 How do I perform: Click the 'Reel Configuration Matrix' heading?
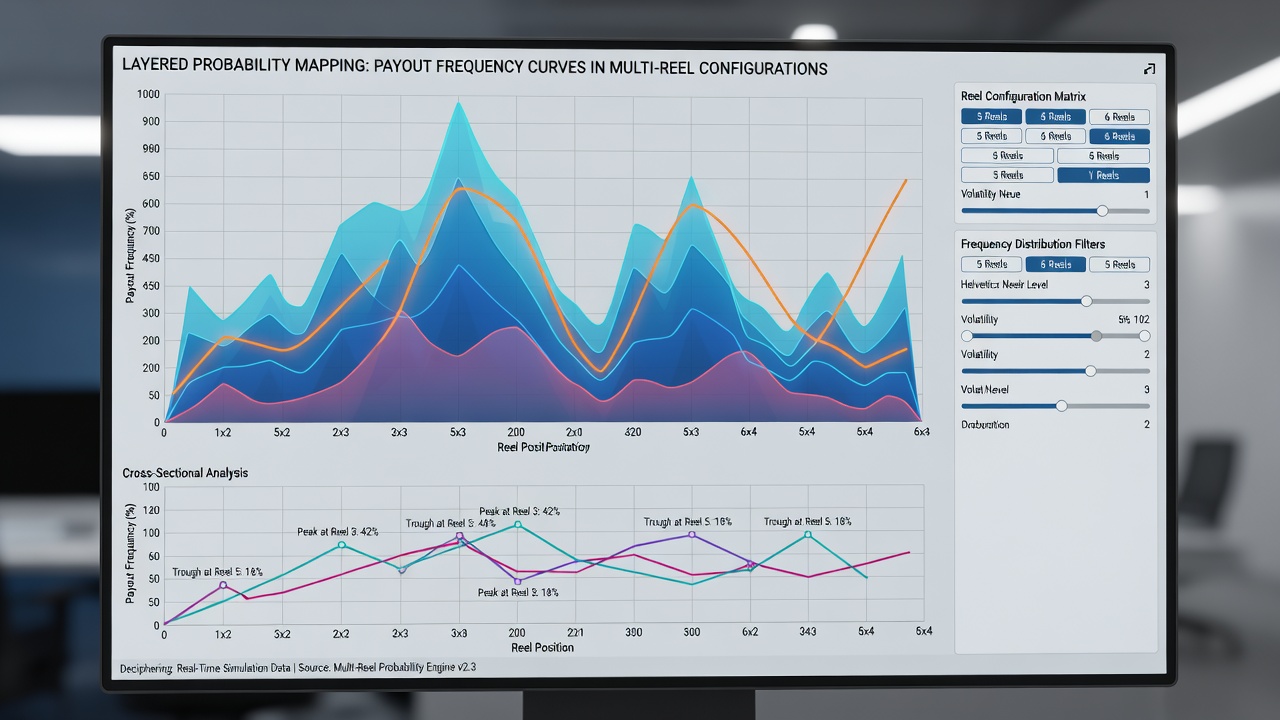click(1022, 96)
